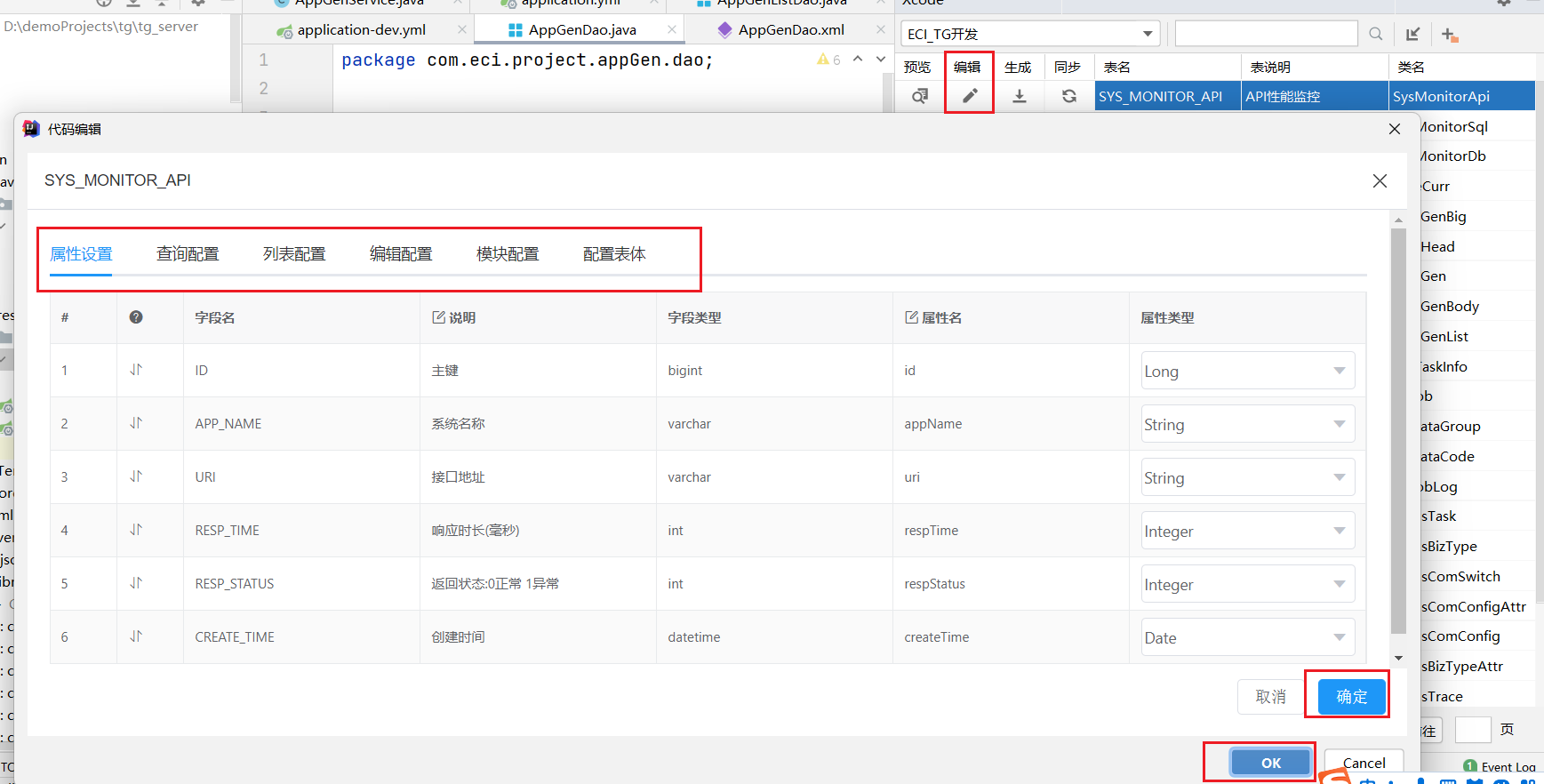Click the sort icon in URI row
The image size is (1544, 784).
136,476
